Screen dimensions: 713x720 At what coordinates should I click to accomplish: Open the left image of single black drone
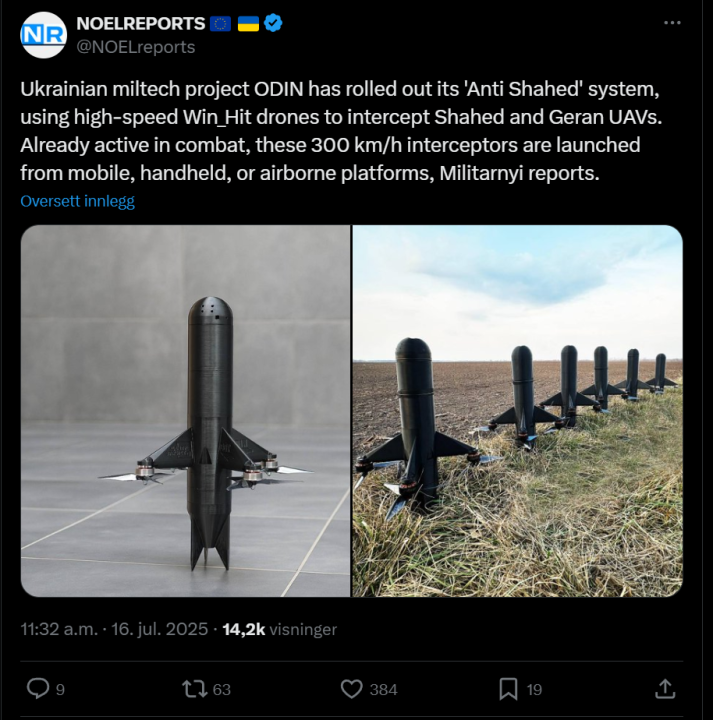pos(186,411)
